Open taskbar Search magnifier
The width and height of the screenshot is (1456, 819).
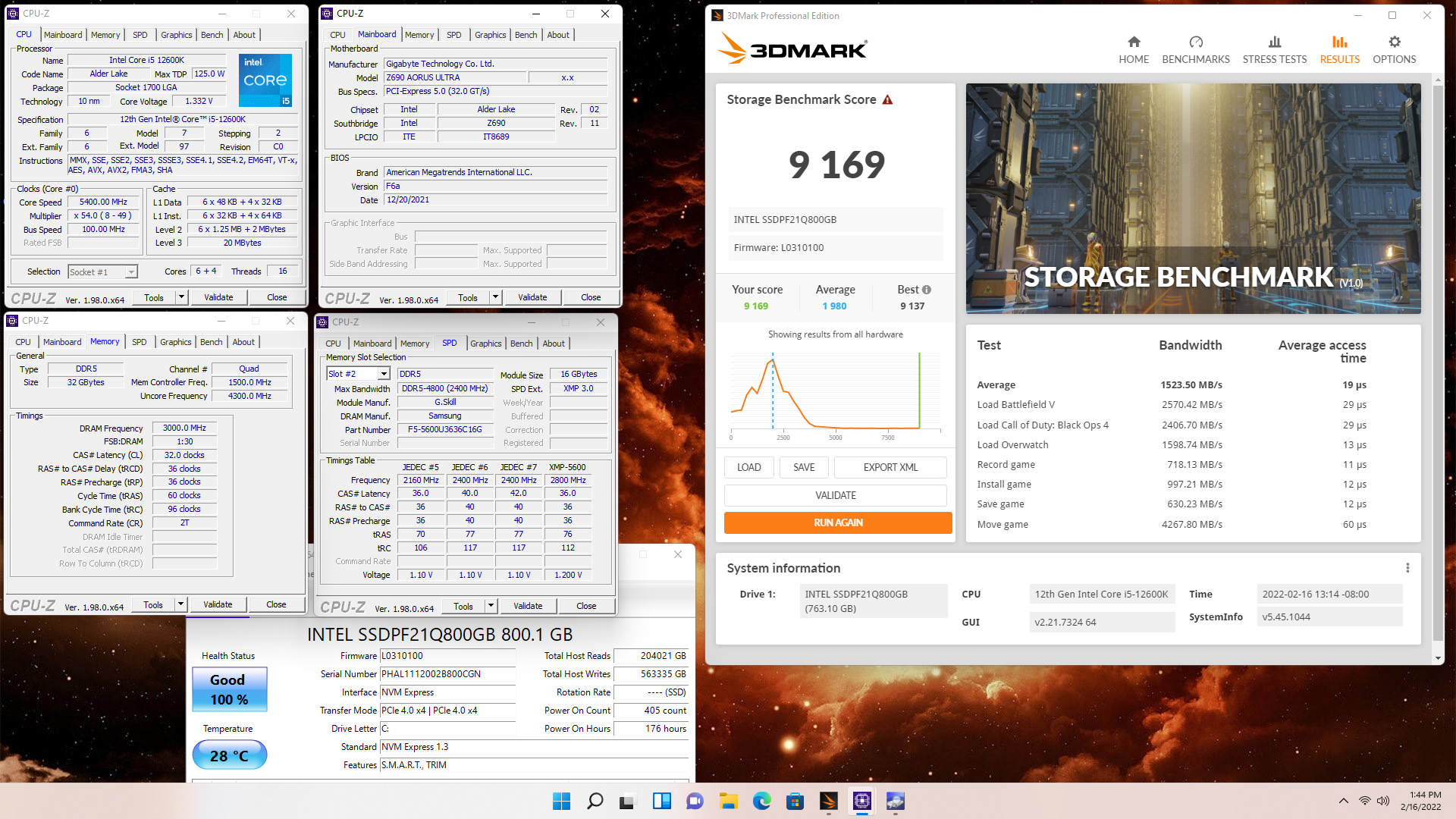coord(595,801)
